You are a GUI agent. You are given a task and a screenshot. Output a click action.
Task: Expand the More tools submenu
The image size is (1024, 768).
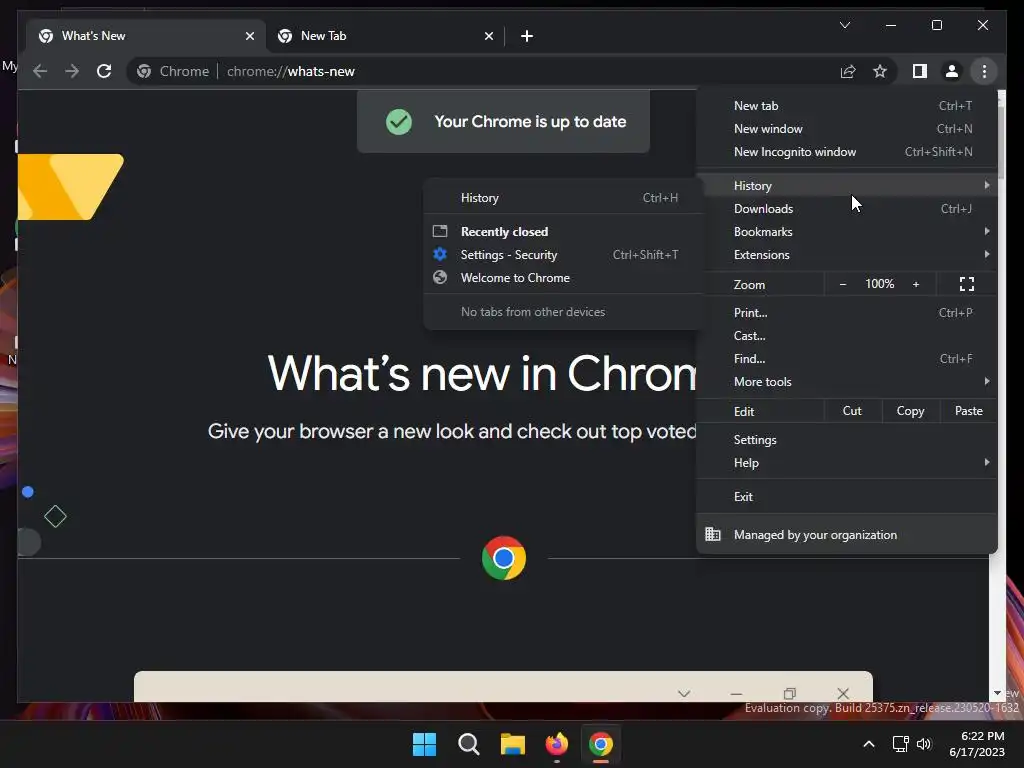click(x=846, y=381)
